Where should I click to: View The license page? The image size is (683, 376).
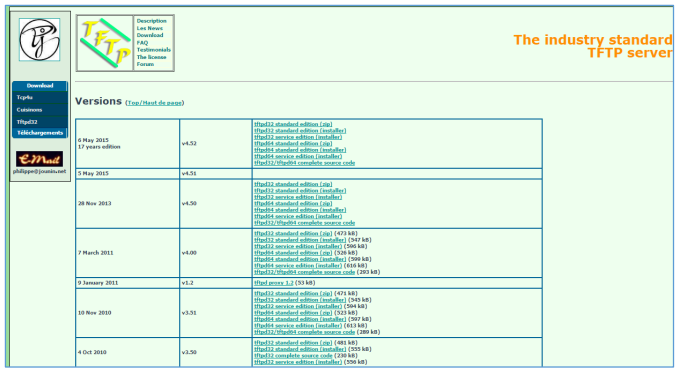[151, 57]
